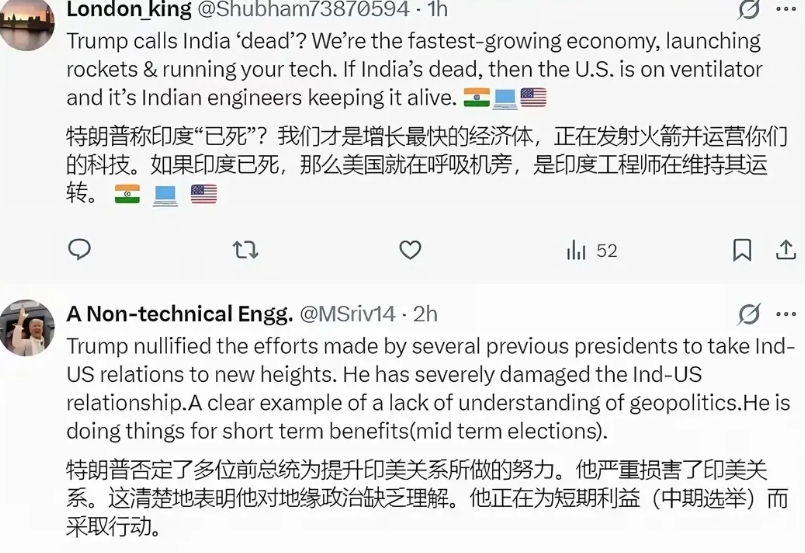Viewport: 805px width, 553px height.
Task: Reply to London_king's tweet
Action: pos(79,250)
